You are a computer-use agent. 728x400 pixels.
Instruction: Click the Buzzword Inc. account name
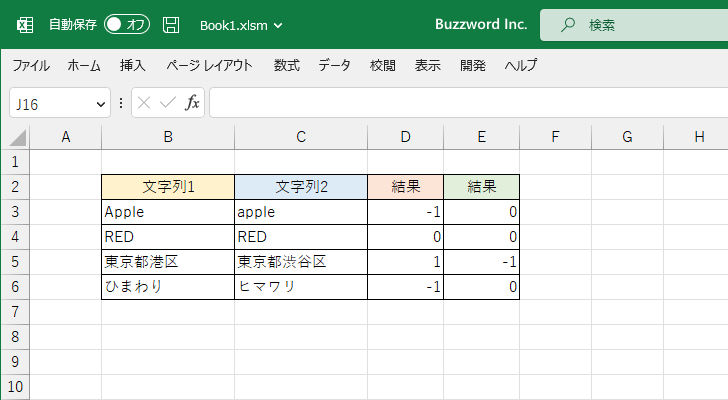click(x=481, y=25)
